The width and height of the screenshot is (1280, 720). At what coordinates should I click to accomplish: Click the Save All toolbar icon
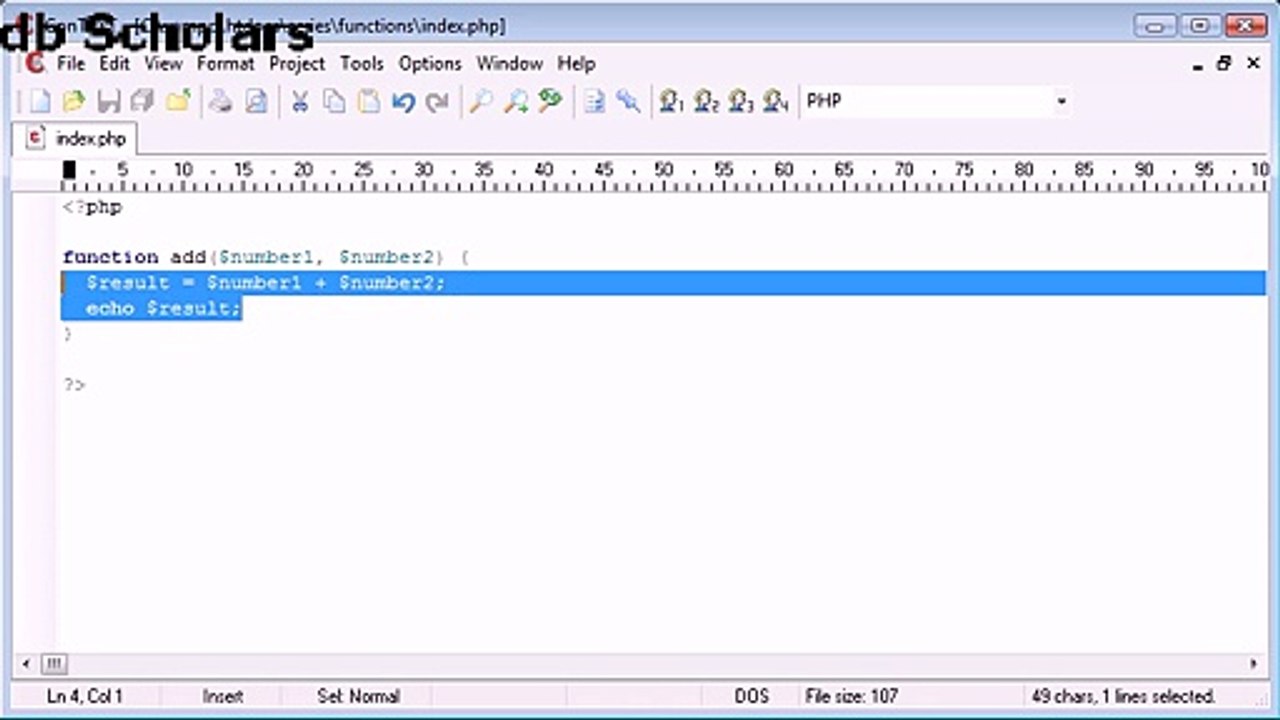coord(143,101)
